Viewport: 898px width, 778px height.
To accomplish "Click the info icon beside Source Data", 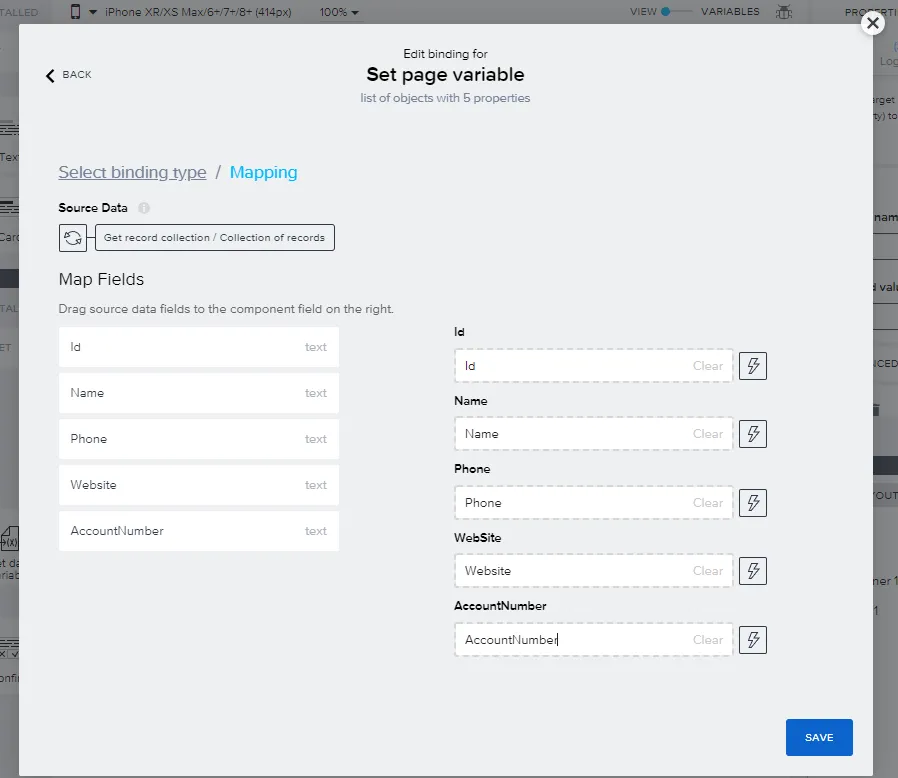I will [144, 208].
